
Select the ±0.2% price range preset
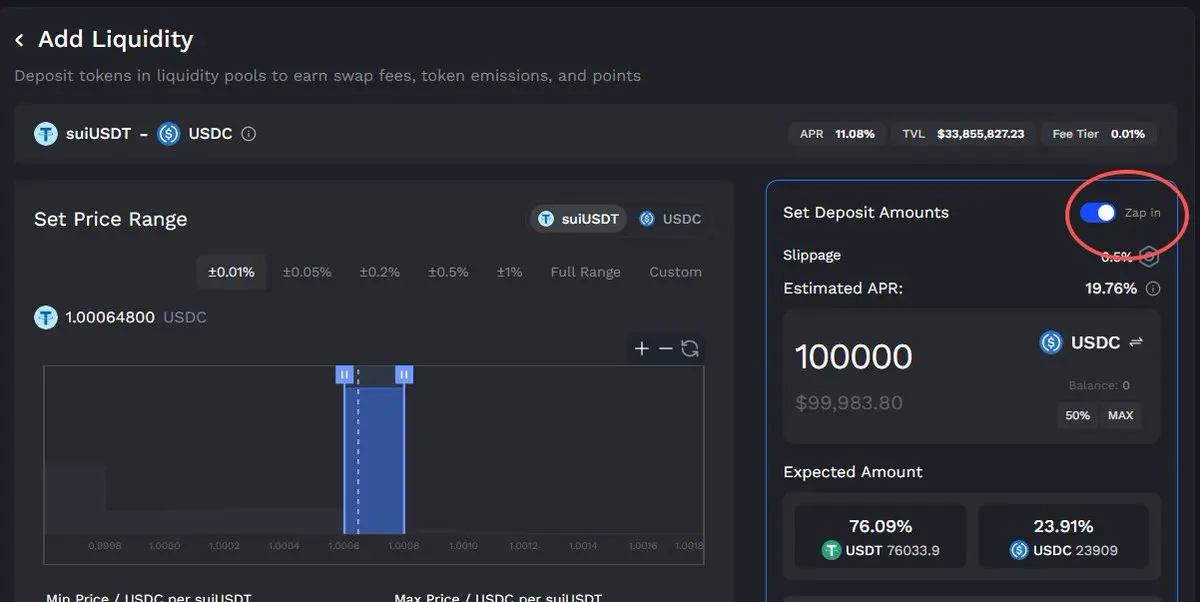(x=380, y=272)
